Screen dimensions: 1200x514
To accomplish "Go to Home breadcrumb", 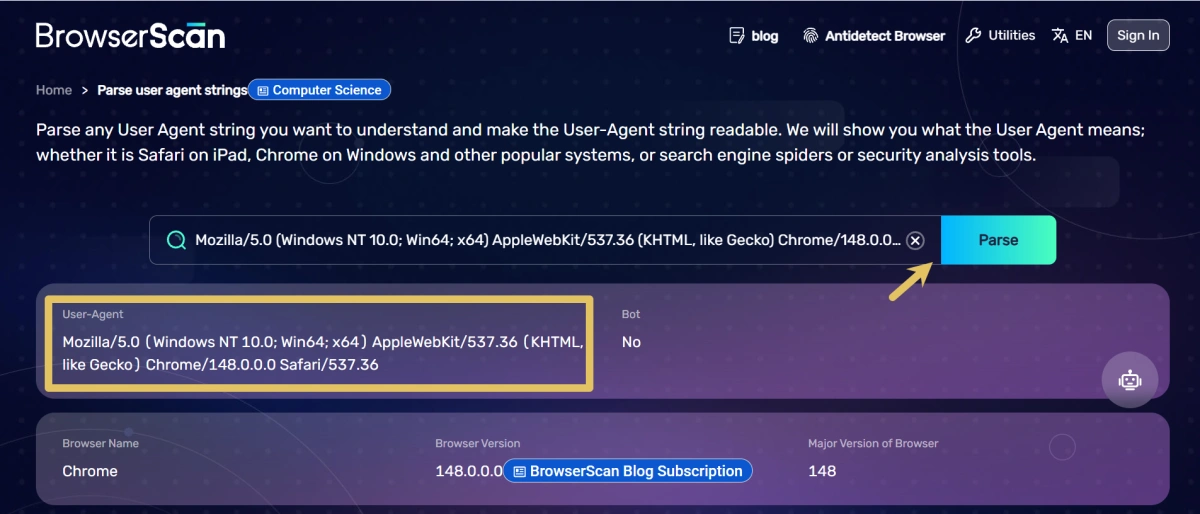I will 54,90.
